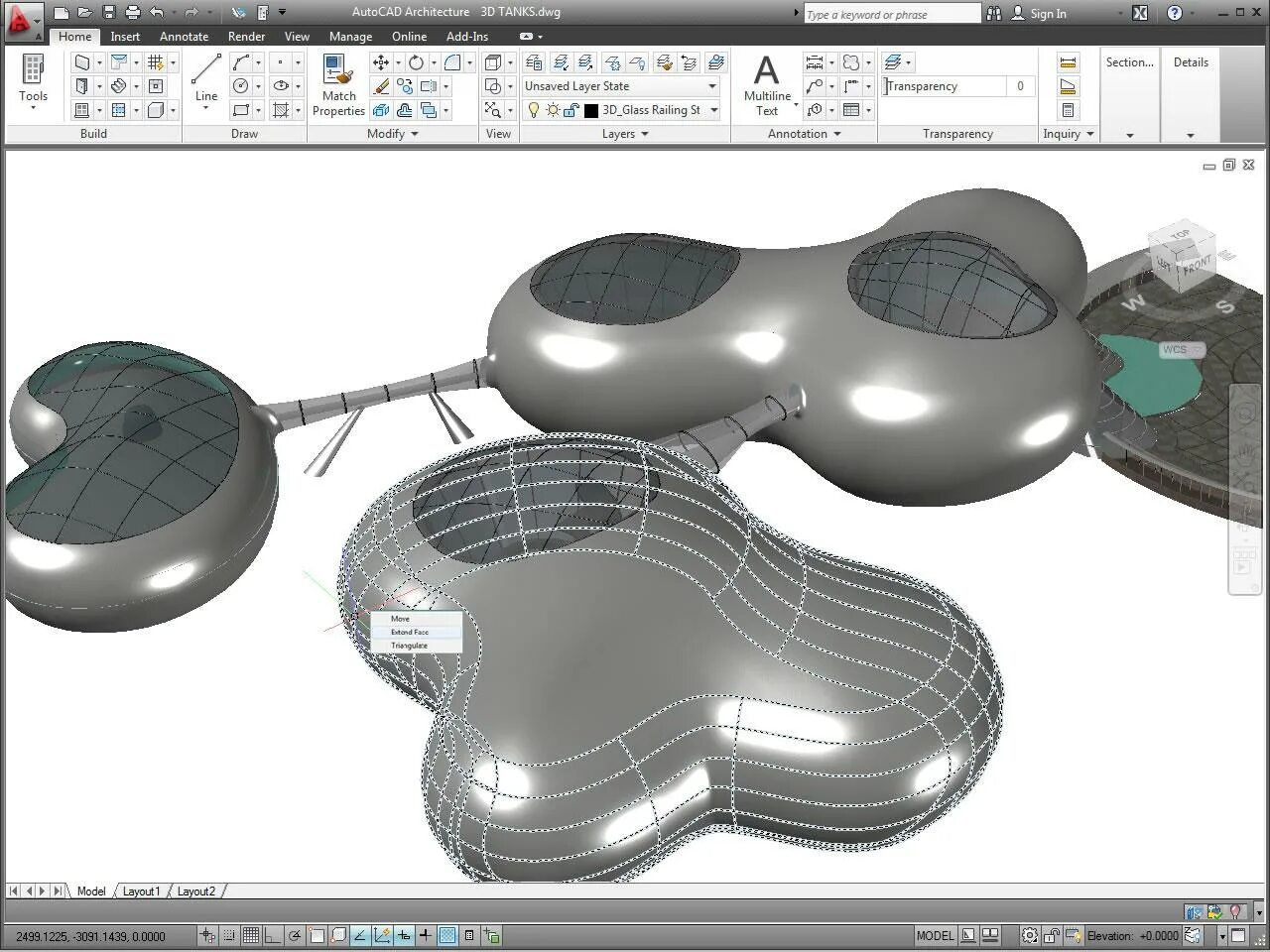Viewport: 1270px width, 952px height.
Task: Click the Distance measure icon in Inquiry
Action: [x=1068, y=62]
